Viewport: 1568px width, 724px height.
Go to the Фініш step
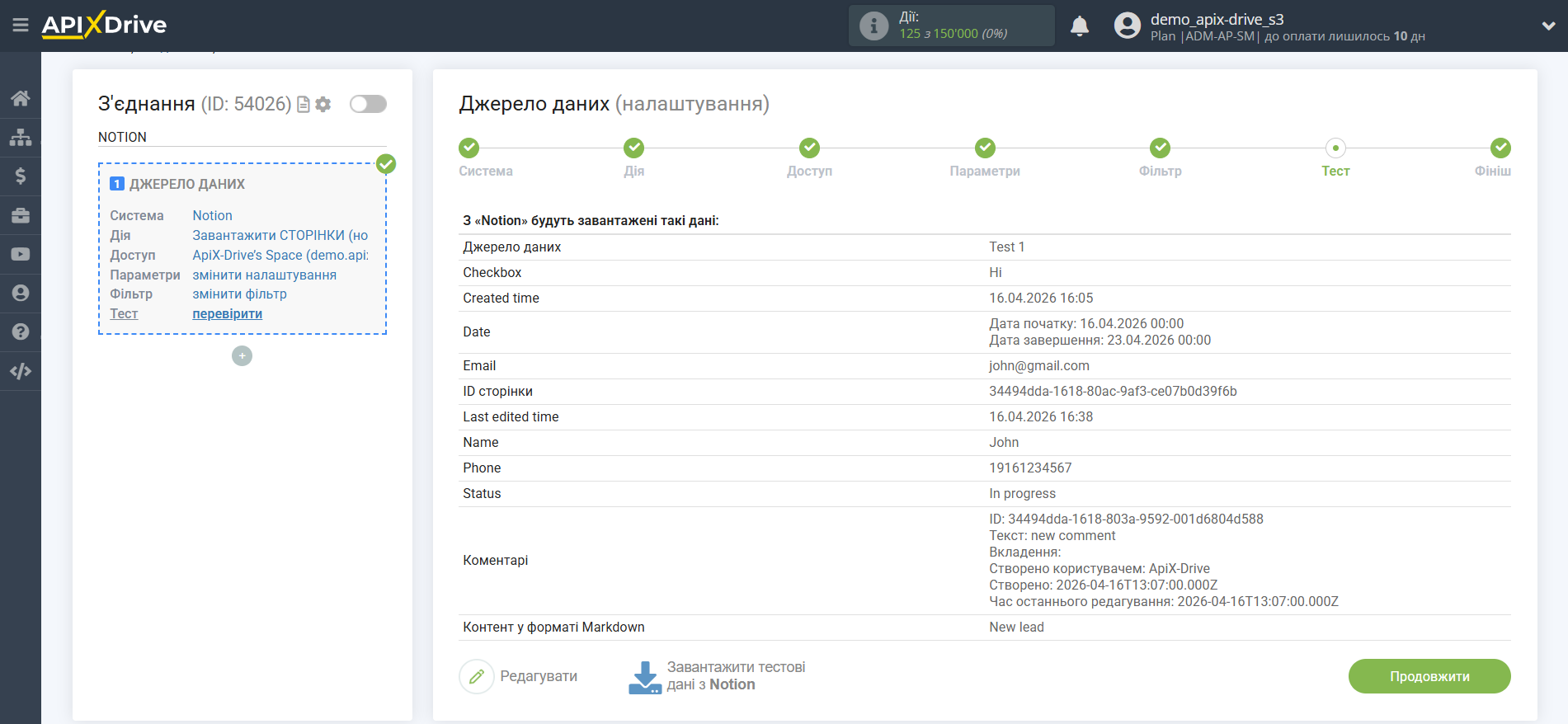tap(1500, 148)
